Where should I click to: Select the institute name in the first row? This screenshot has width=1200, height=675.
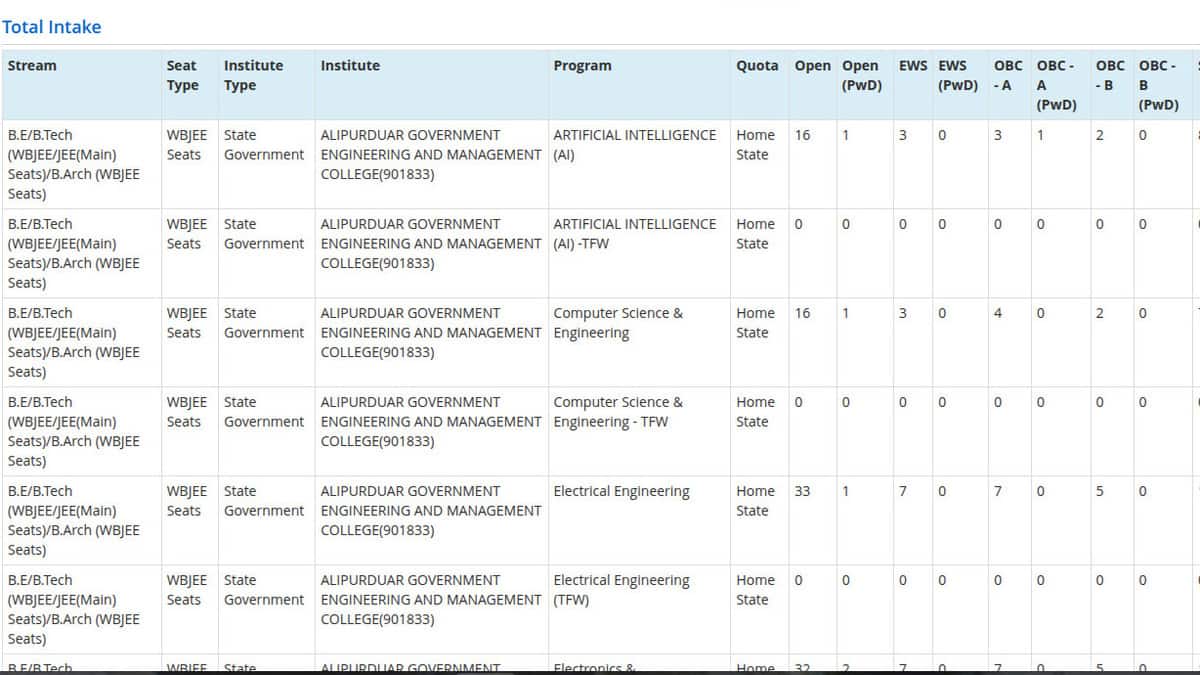(x=430, y=154)
